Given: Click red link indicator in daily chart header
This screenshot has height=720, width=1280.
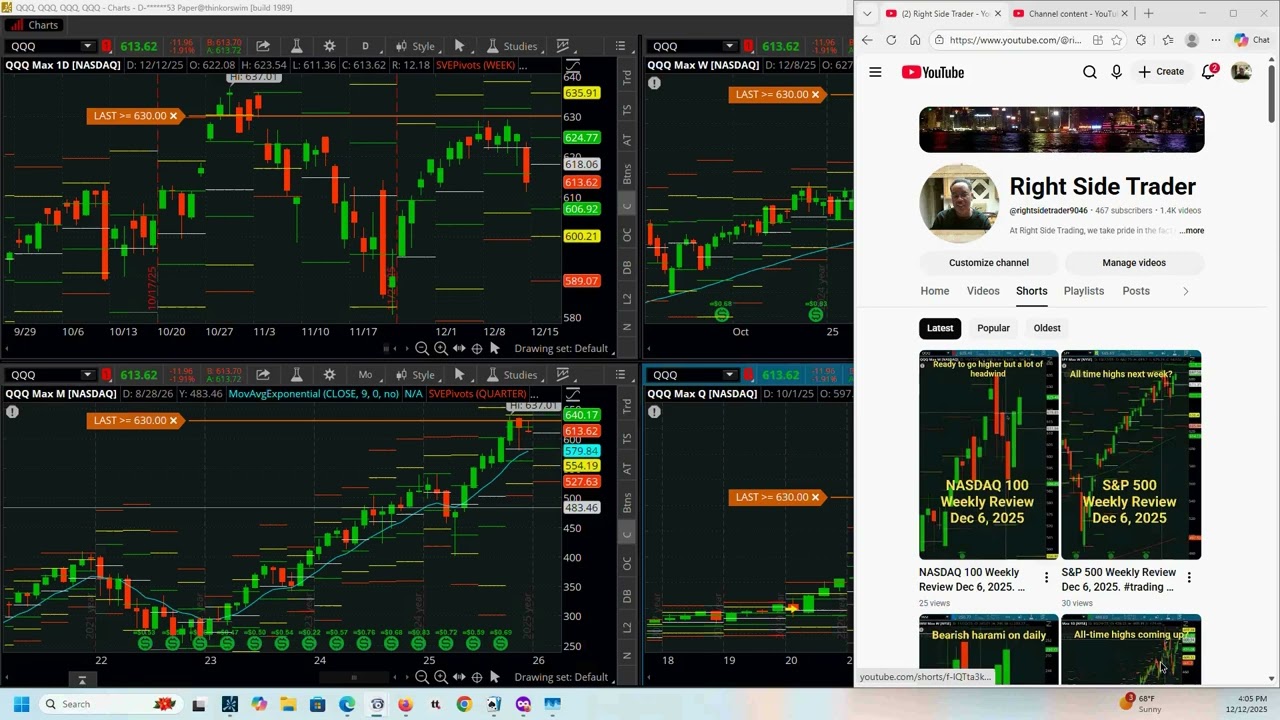Looking at the screenshot, I should click(x=106, y=46).
